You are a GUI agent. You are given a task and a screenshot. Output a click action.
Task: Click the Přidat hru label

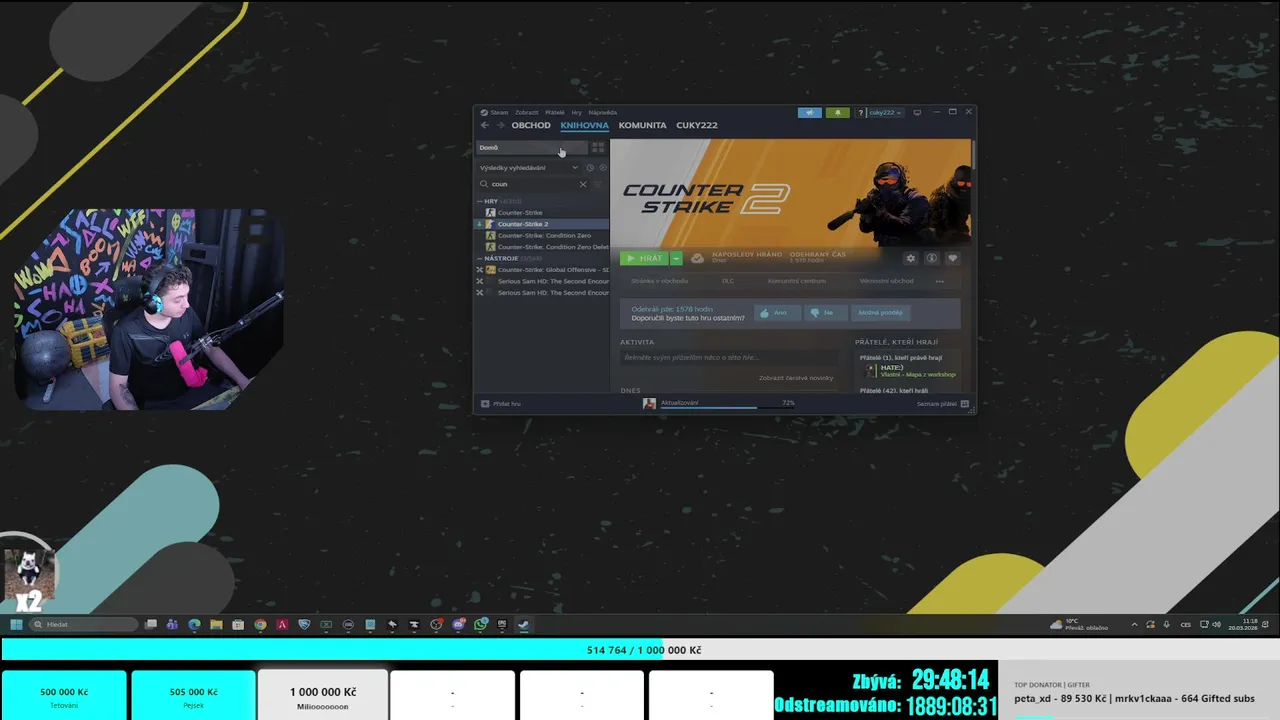pos(507,404)
